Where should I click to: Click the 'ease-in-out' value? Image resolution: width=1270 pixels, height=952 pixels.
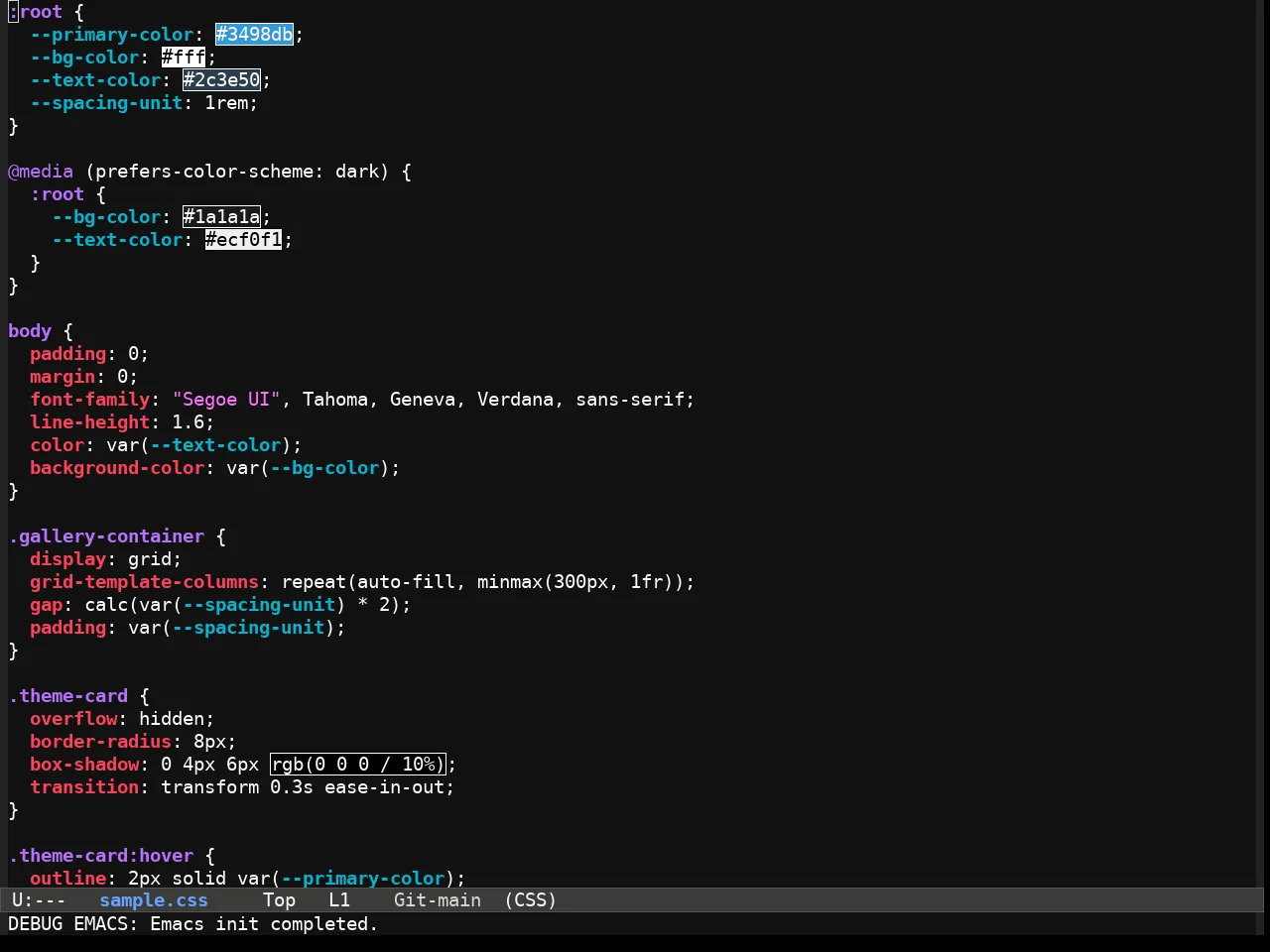click(384, 787)
